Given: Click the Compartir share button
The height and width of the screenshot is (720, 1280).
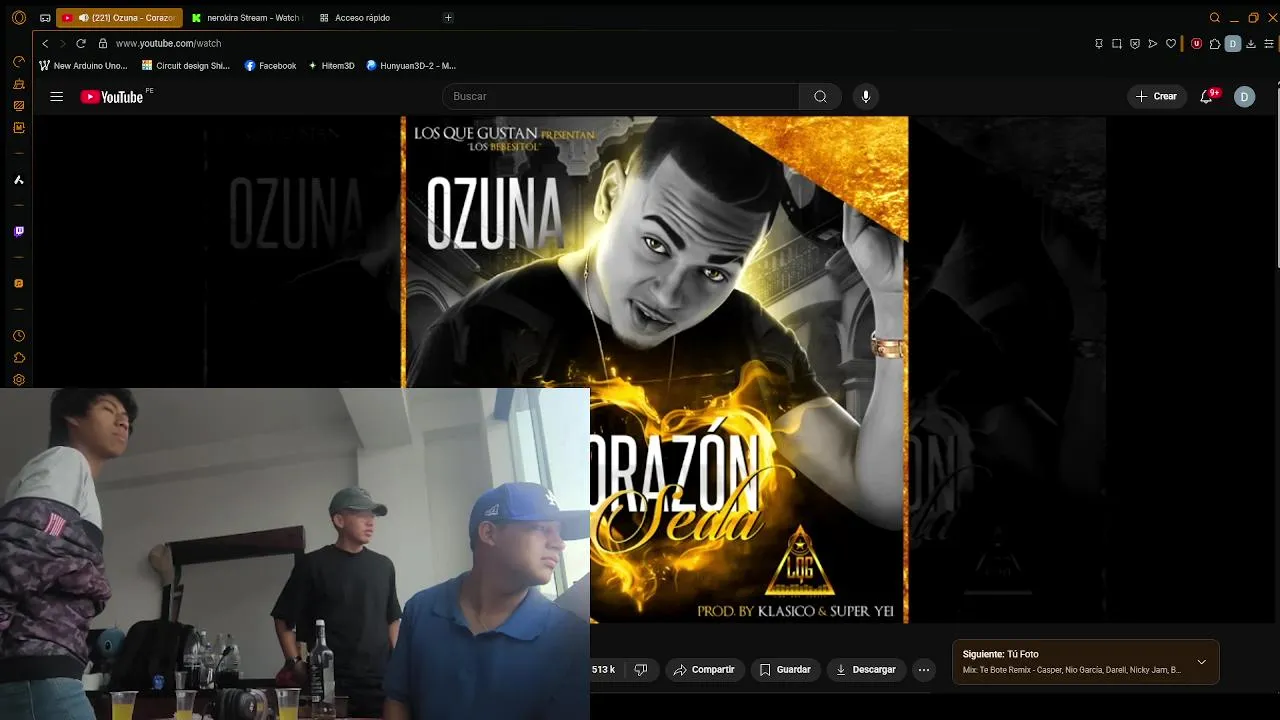Looking at the screenshot, I should coord(703,670).
